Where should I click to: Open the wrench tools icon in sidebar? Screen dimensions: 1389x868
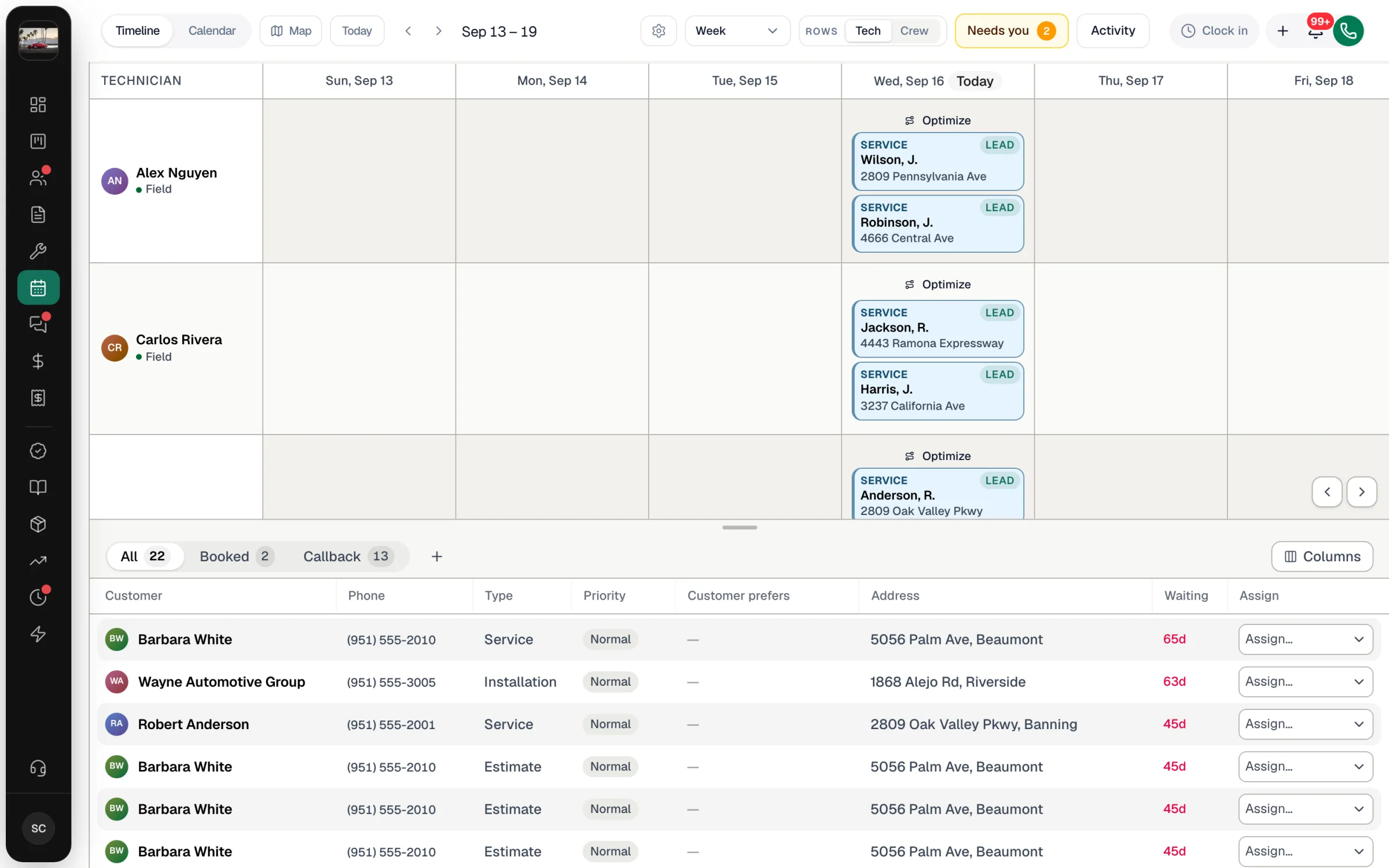point(38,251)
